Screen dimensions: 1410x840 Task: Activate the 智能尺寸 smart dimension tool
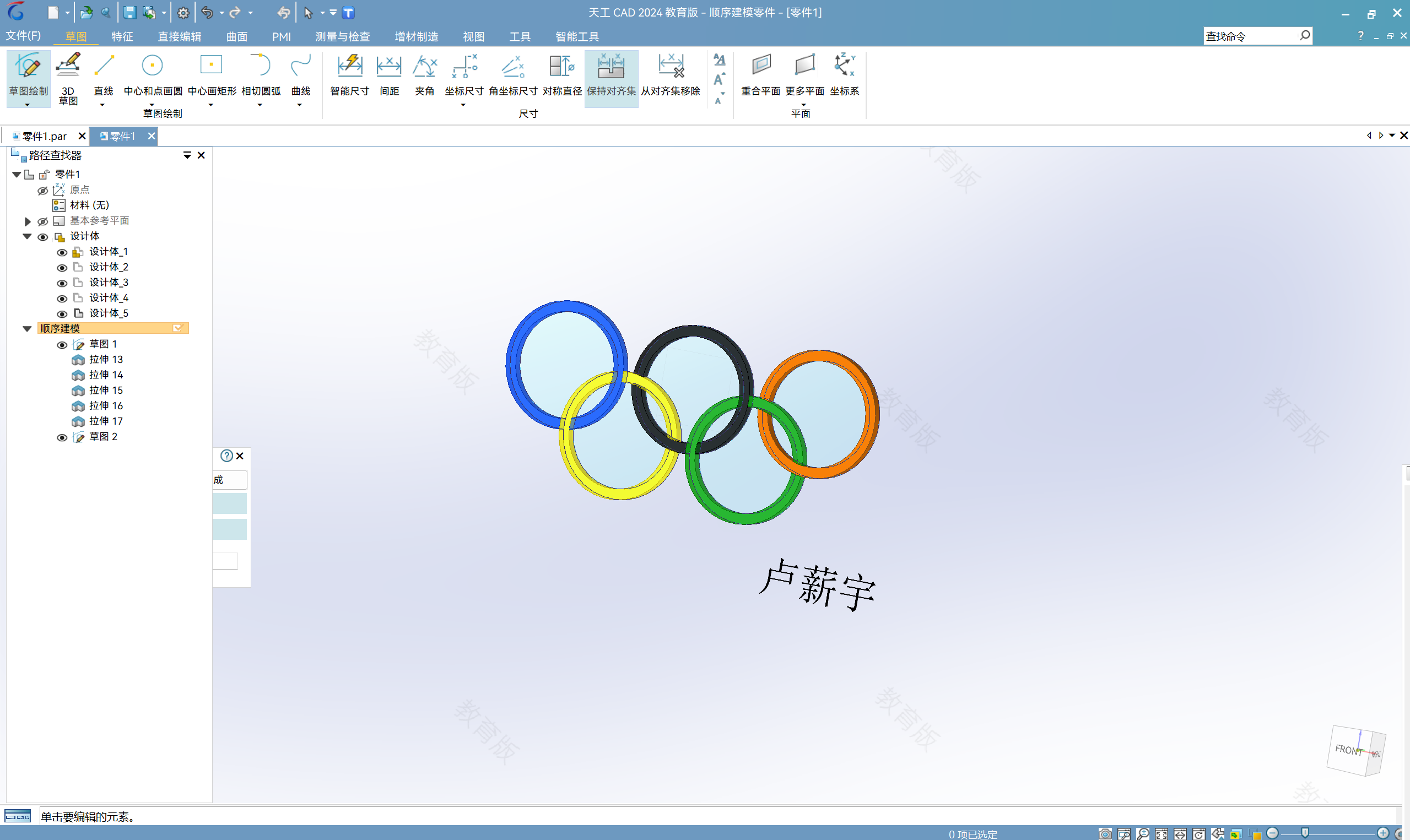(350, 76)
